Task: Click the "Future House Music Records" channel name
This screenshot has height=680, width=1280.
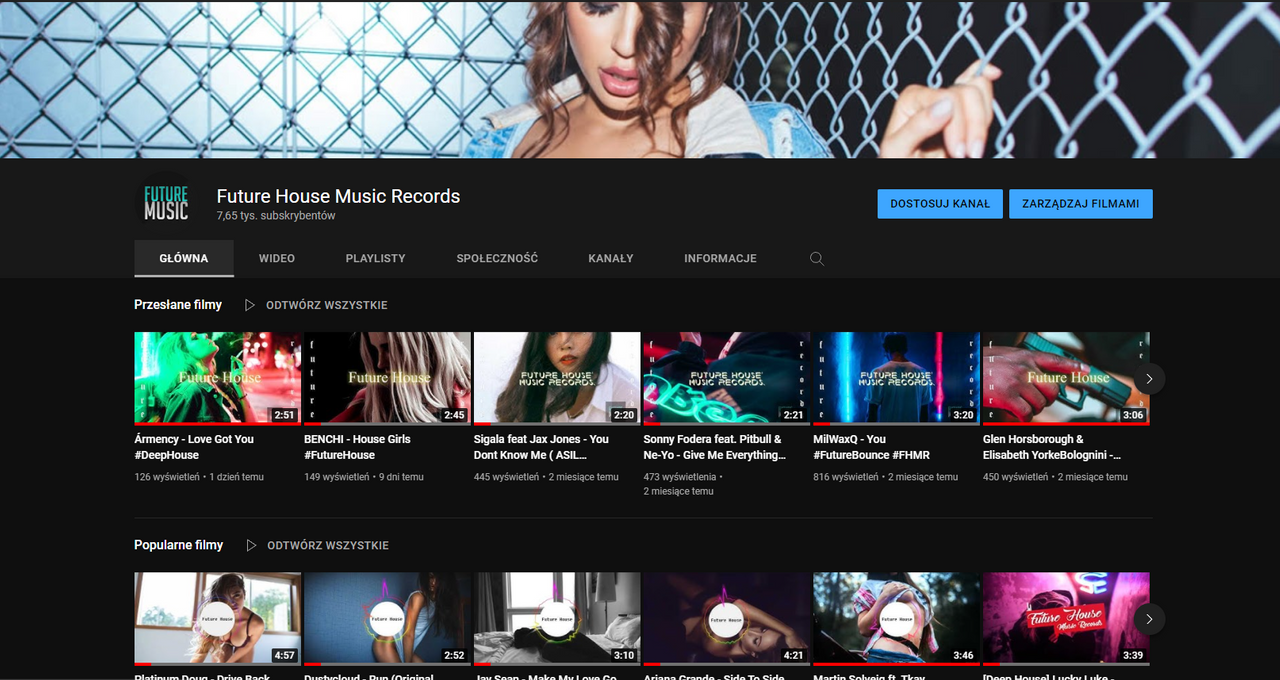Action: tap(339, 196)
